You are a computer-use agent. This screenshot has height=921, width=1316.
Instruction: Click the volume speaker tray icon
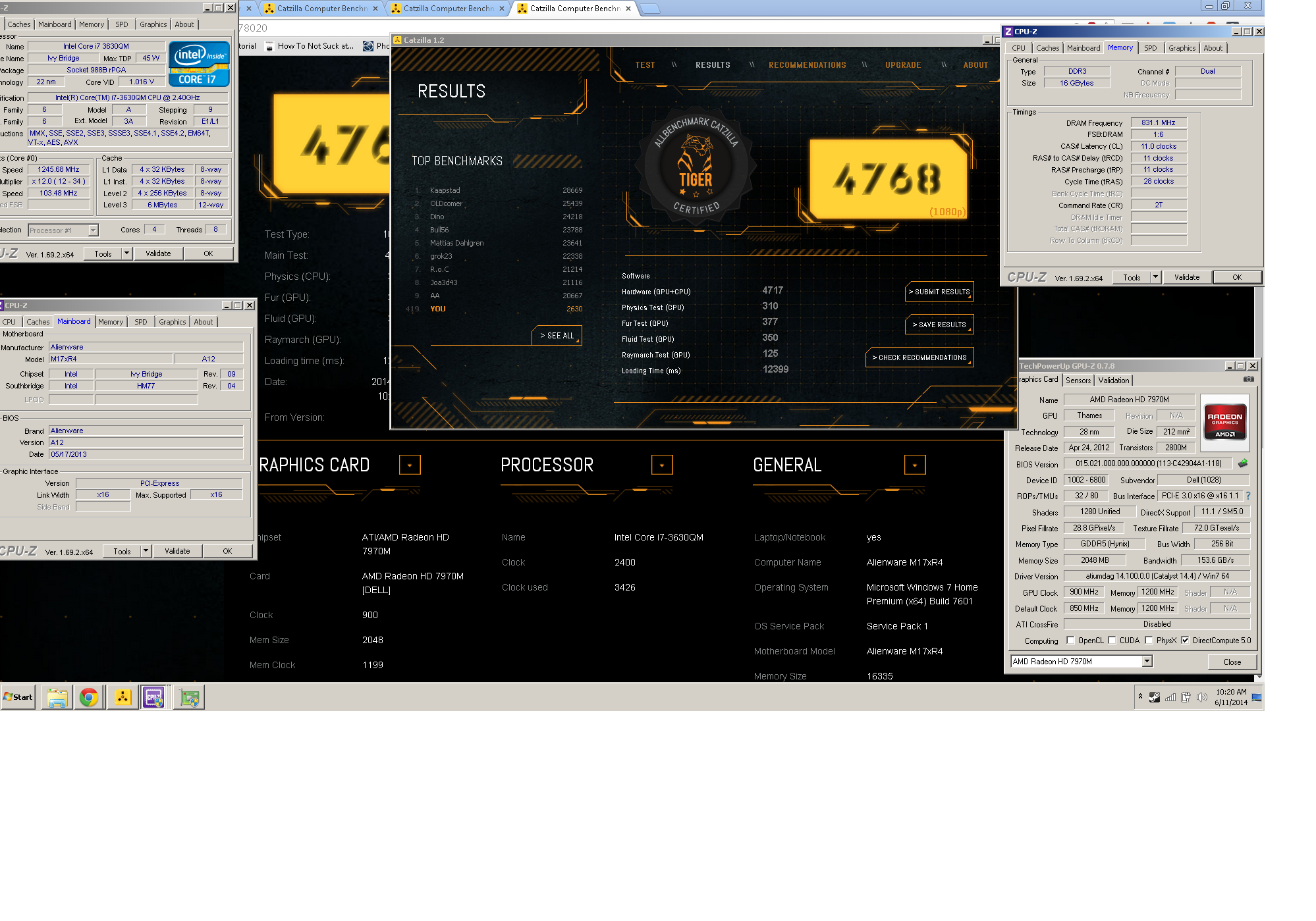[1202, 697]
